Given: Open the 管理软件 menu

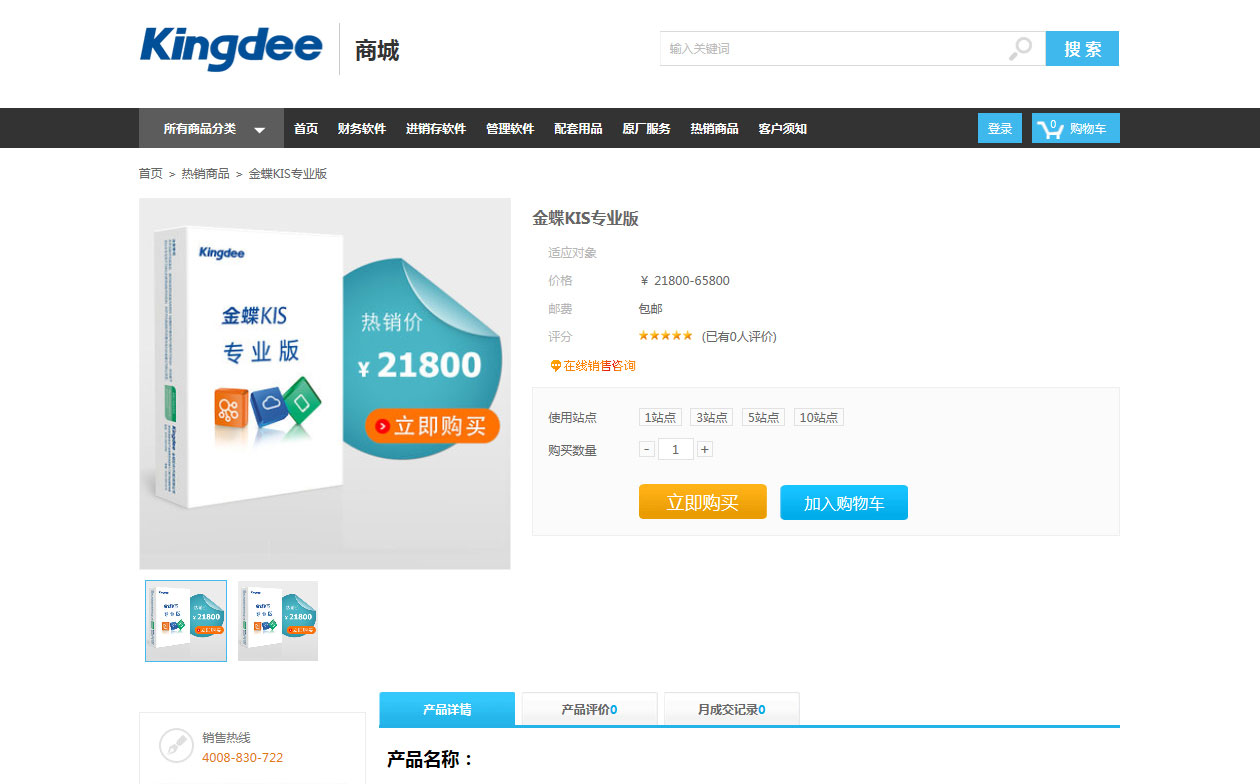Looking at the screenshot, I should tap(510, 128).
